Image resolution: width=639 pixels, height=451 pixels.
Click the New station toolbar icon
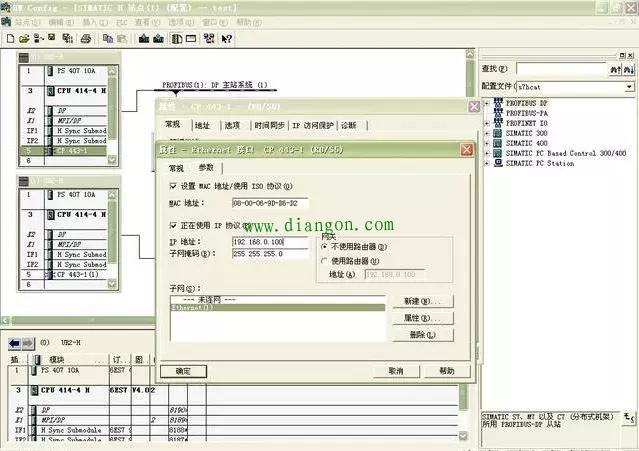[11, 39]
